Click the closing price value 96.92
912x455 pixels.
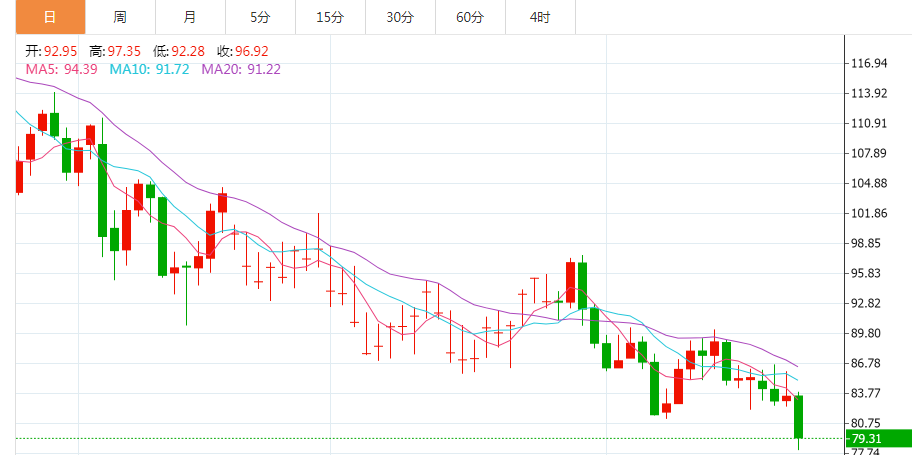252,51
